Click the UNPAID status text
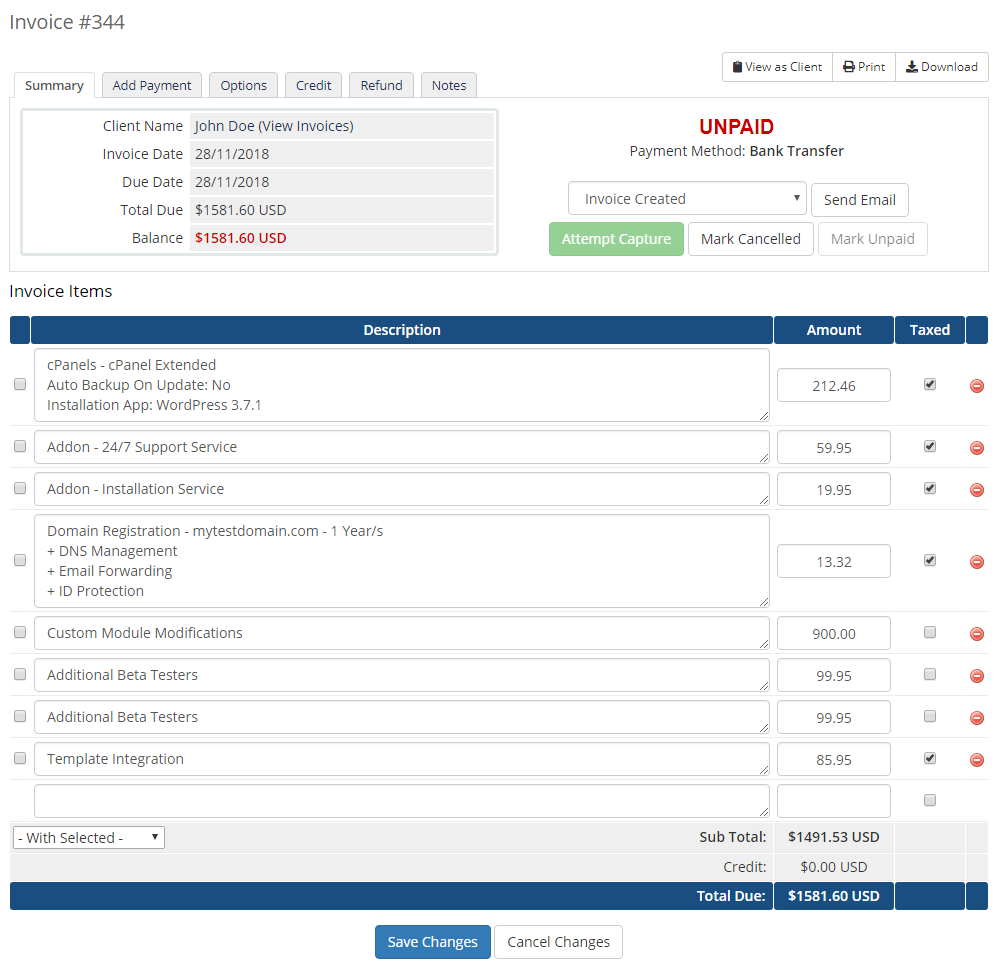The width and height of the screenshot is (999, 966). point(737,127)
